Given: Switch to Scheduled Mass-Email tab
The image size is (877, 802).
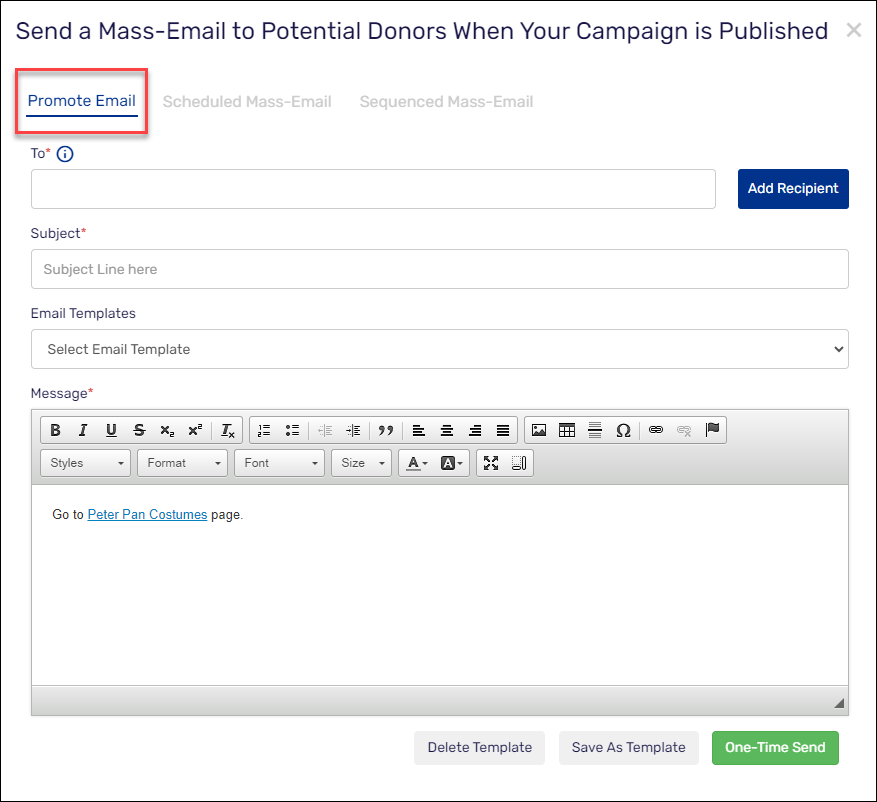Looking at the screenshot, I should point(247,101).
